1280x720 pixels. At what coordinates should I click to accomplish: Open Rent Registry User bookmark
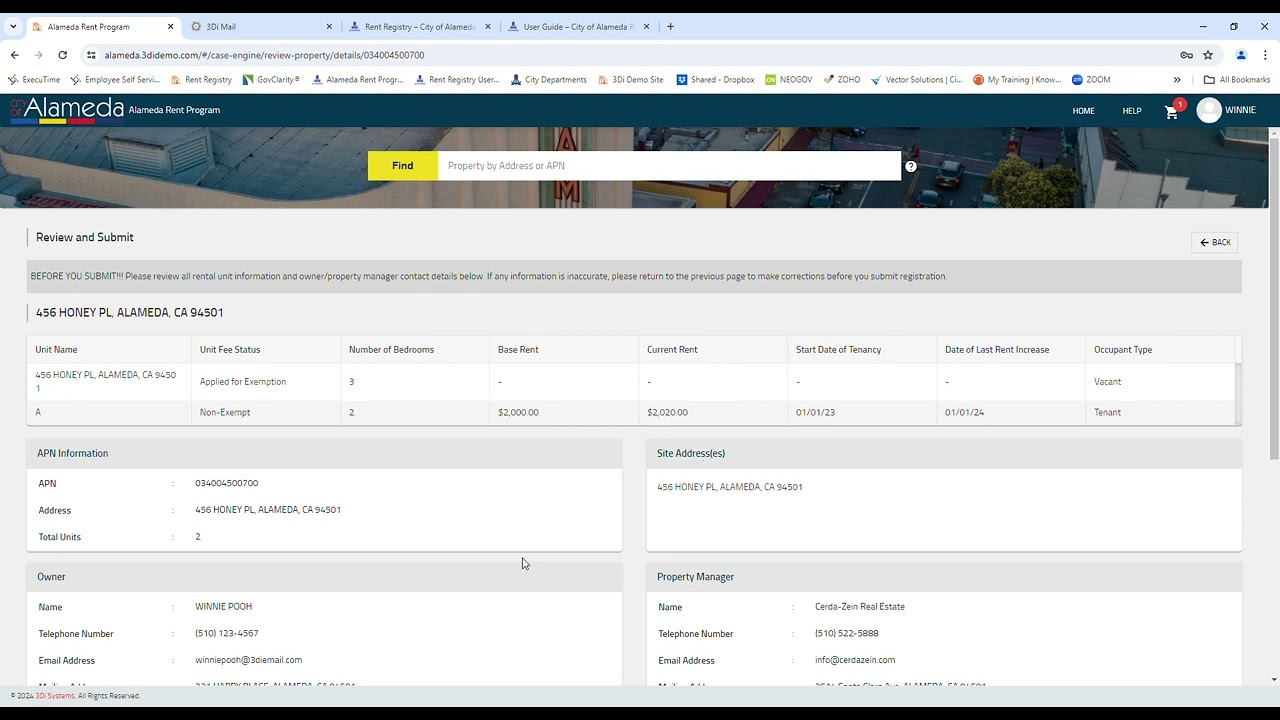[x=457, y=80]
